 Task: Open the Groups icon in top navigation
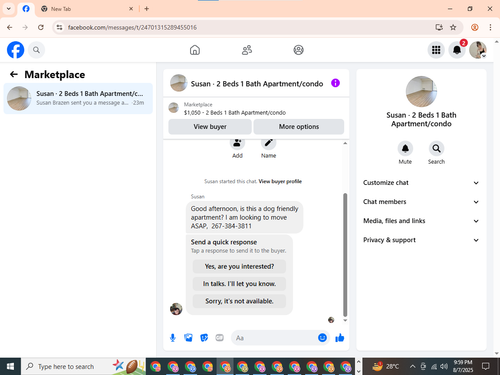click(298, 50)
